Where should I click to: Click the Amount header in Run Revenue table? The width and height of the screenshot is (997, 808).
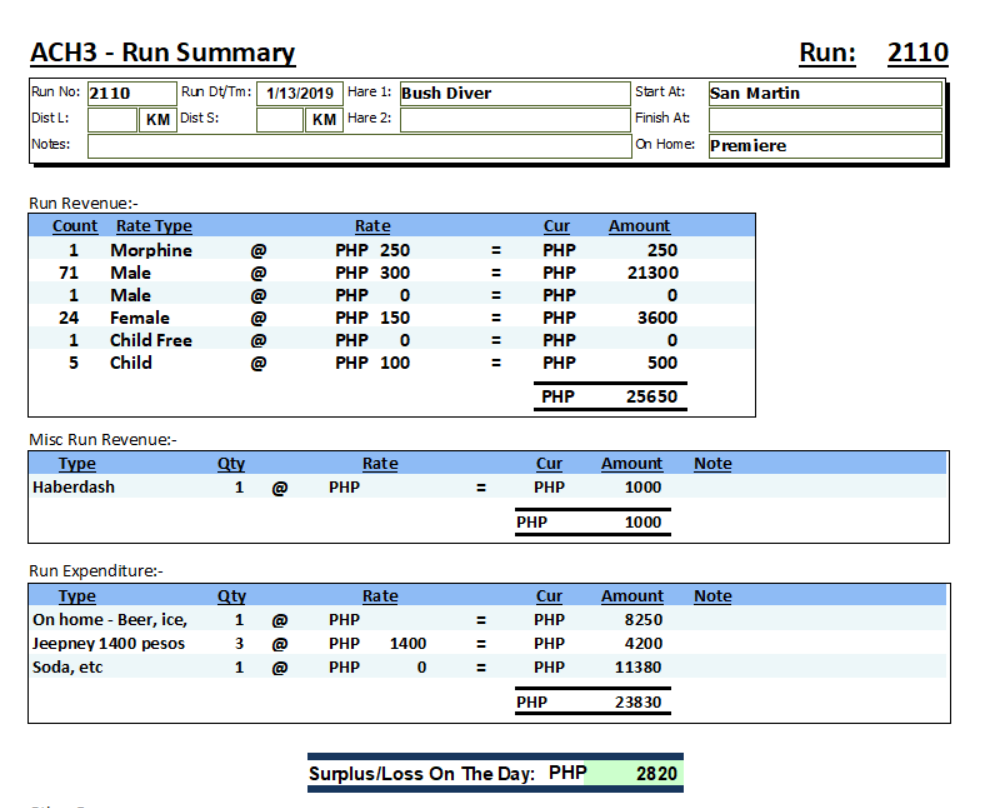pyautogui.click(x=639, y=226)
